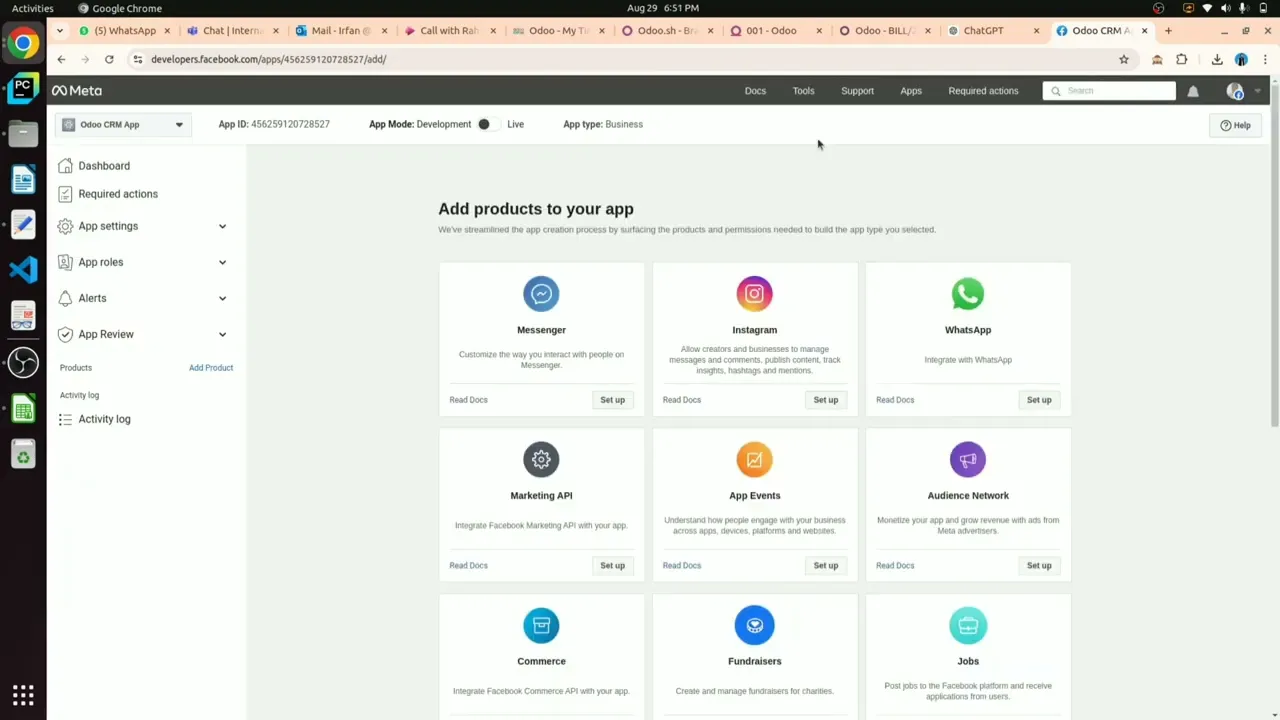The image size is (1280, 720).
Task: Switch to the WhatsApp browser tab
Action: pyautogui.click(x=124, y=31)
